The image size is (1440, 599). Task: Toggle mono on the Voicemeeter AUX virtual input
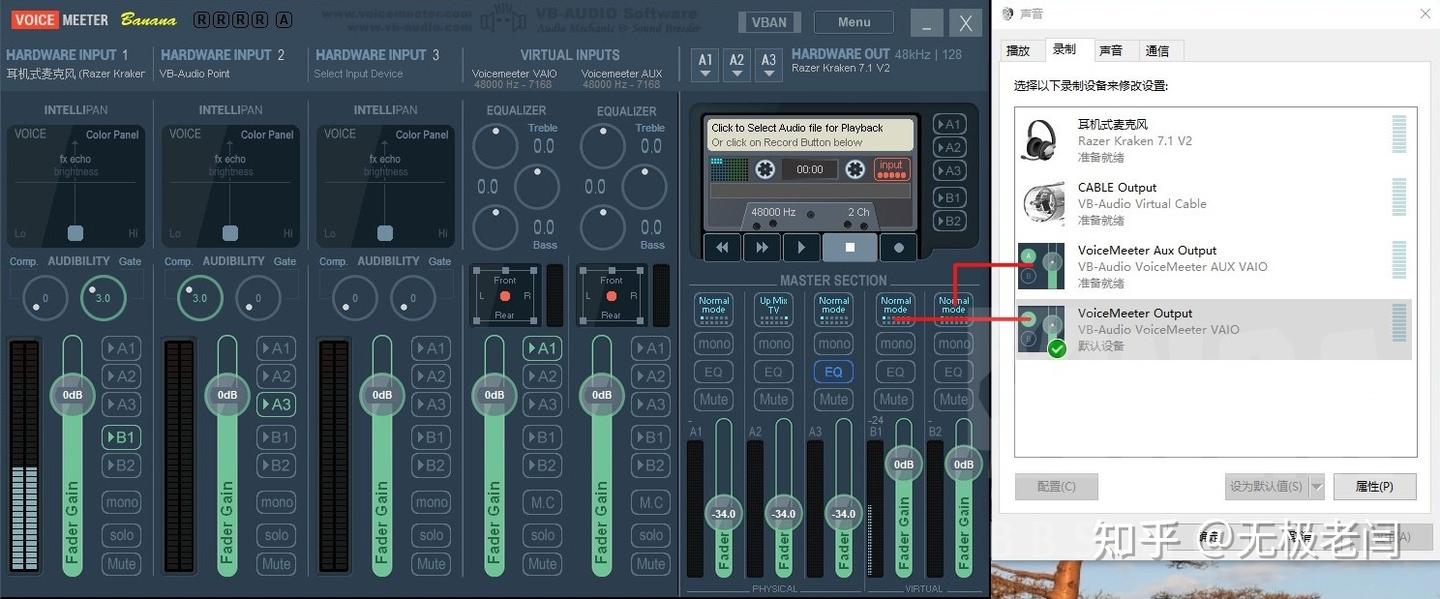[x=650, y=502]
